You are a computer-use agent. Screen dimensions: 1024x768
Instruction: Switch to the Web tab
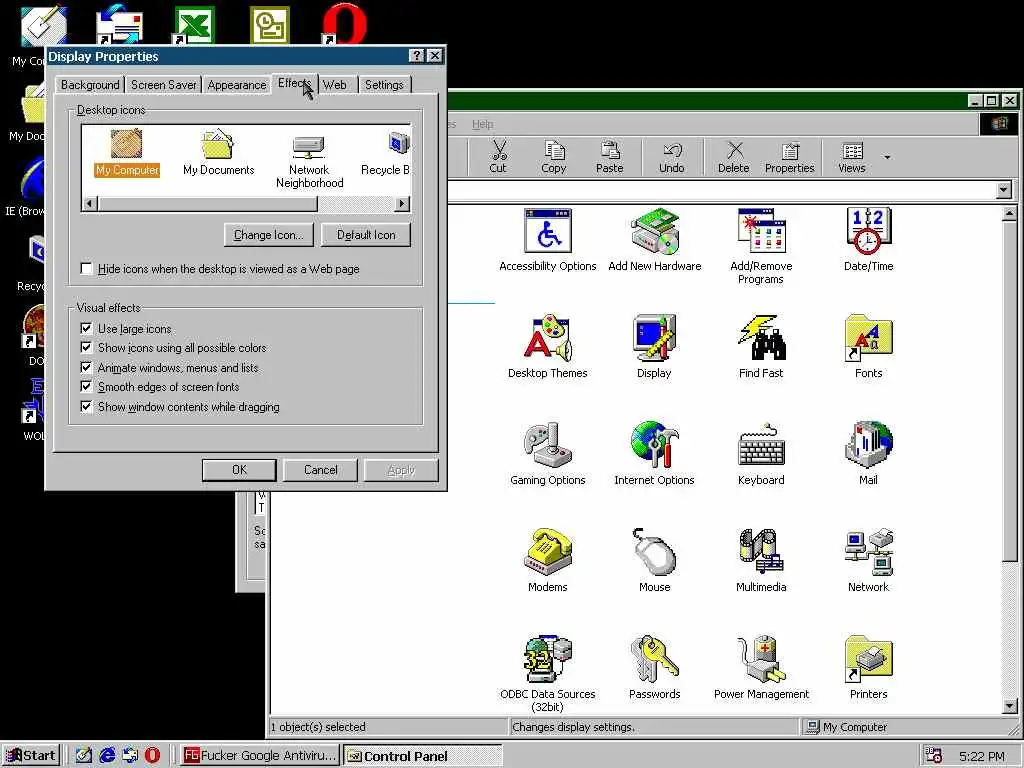(334, 85)
